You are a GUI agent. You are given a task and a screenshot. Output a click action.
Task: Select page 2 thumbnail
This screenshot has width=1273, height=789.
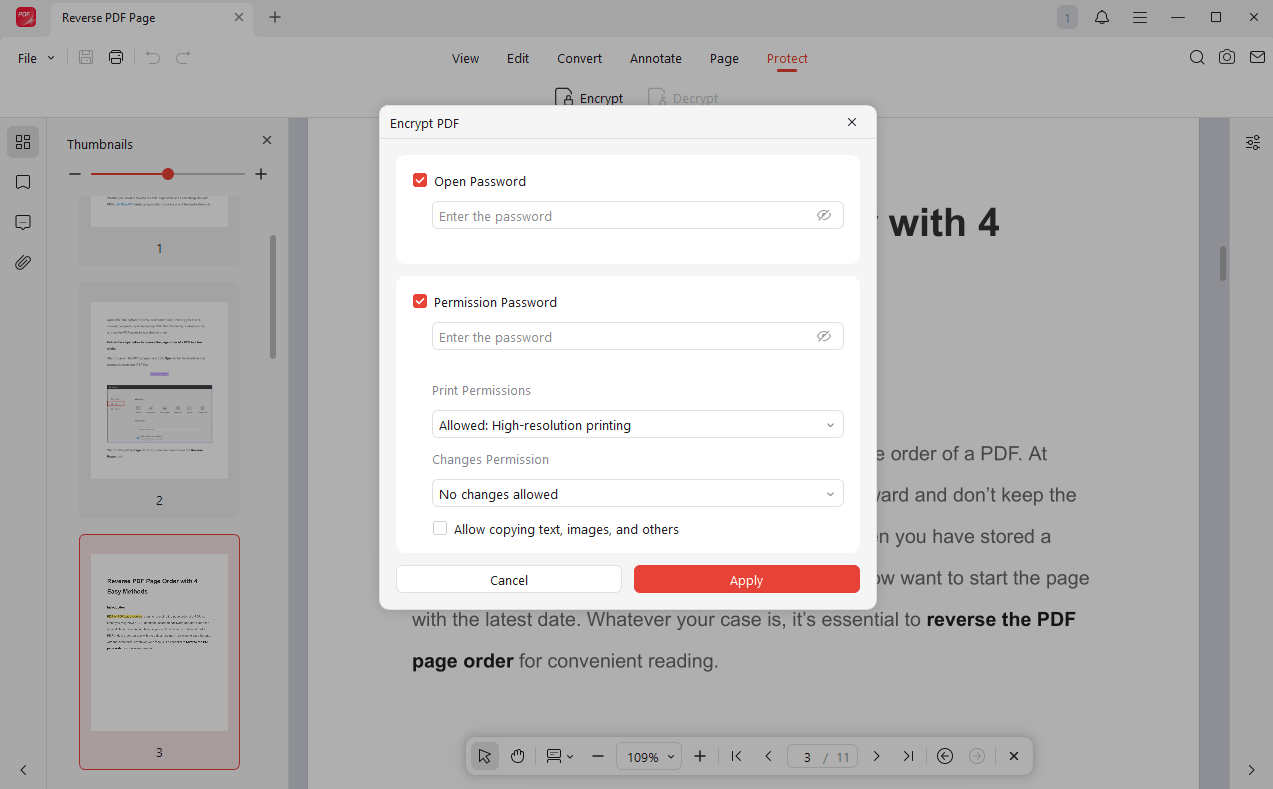(159, 400)
